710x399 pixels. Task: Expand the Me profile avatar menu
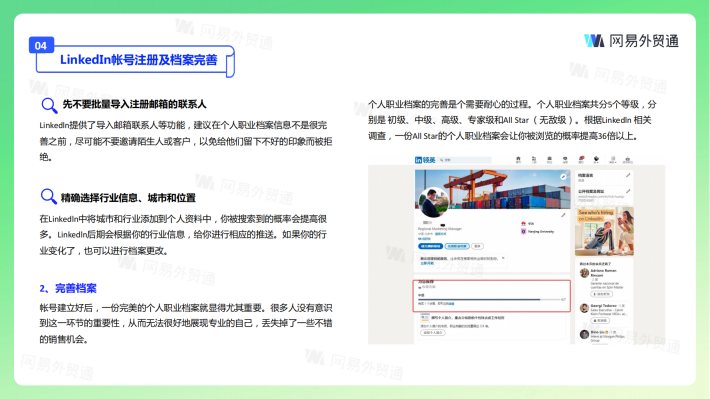(596, 159)
